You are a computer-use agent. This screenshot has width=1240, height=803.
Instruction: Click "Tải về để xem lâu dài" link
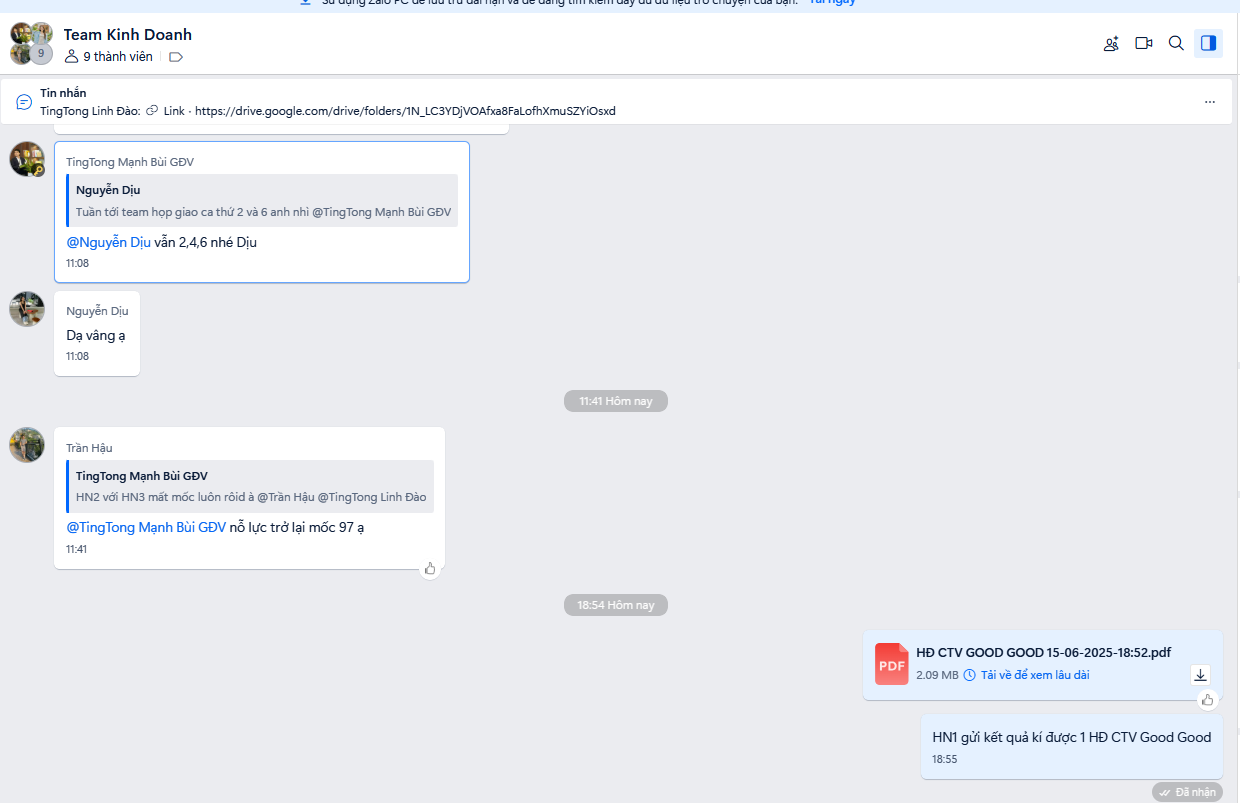click(1034, 675)
